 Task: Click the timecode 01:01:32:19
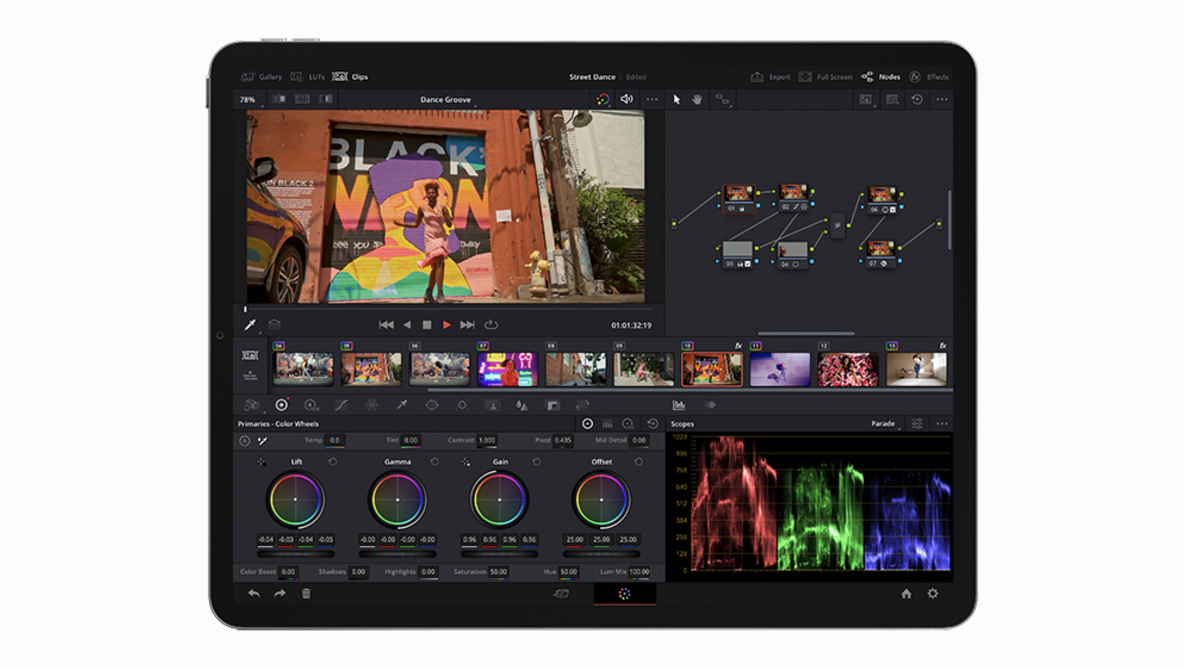pyautogui.click(x=631, y=326)
